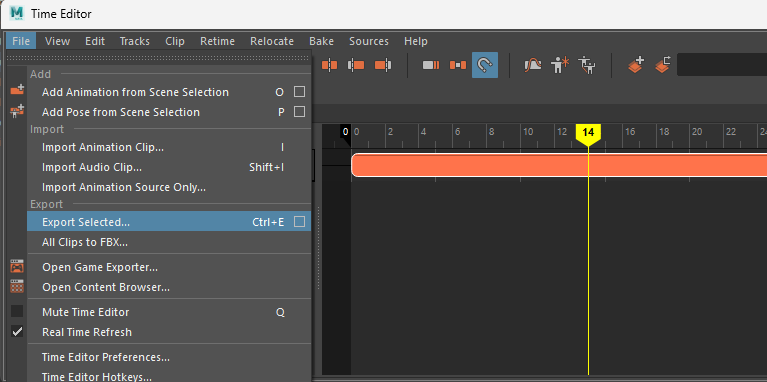The width and height of the screenshot is (767, 382).
Task: Toggle the magnet snapping icon
Action: 485,65
